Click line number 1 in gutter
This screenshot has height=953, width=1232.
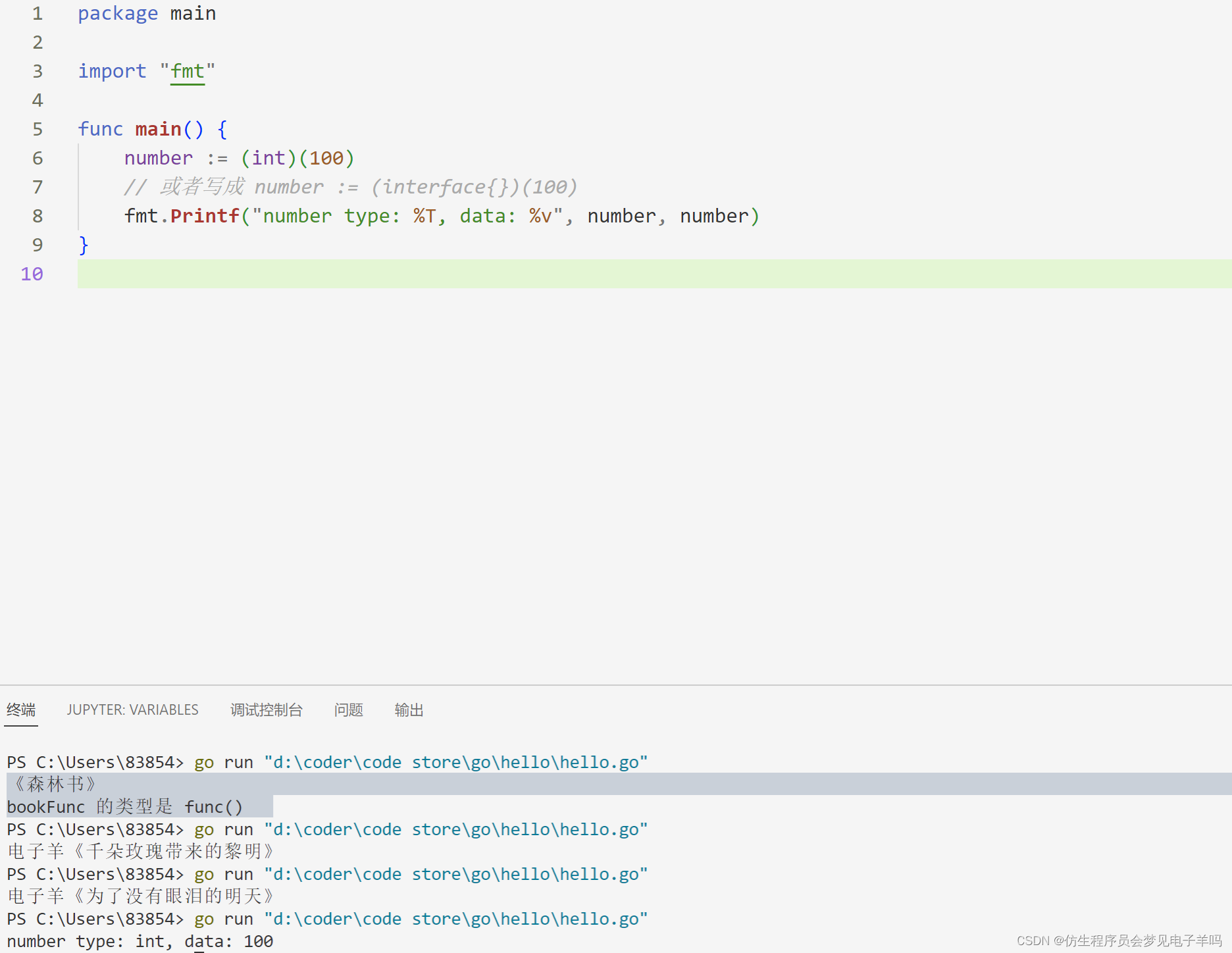tap(38, 13)
